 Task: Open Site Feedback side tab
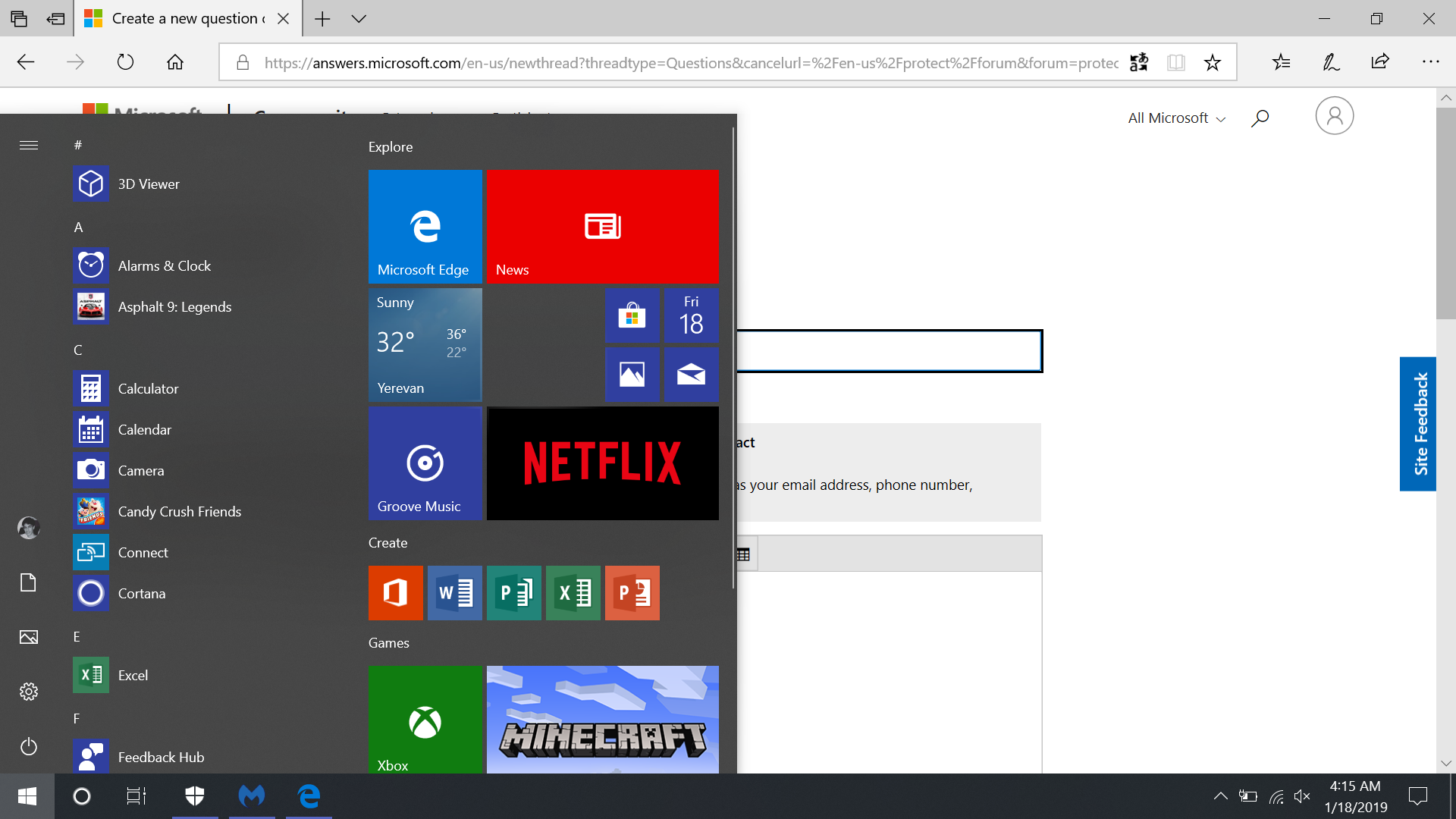(x=1418, y=424)
